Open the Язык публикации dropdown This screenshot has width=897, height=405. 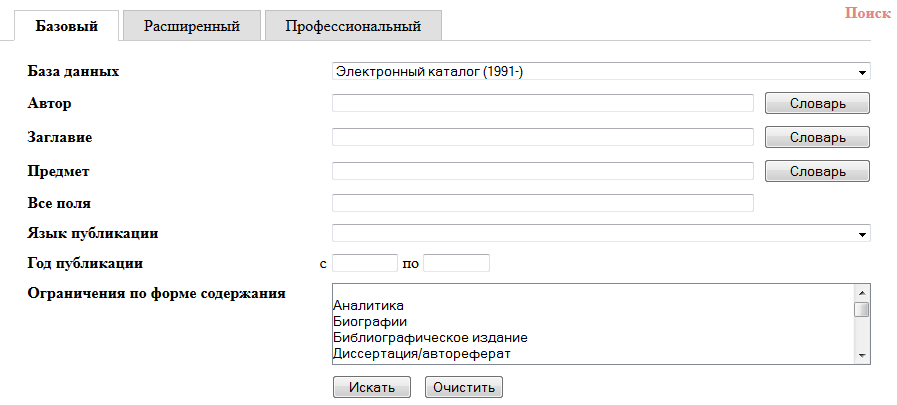(600, 234)
